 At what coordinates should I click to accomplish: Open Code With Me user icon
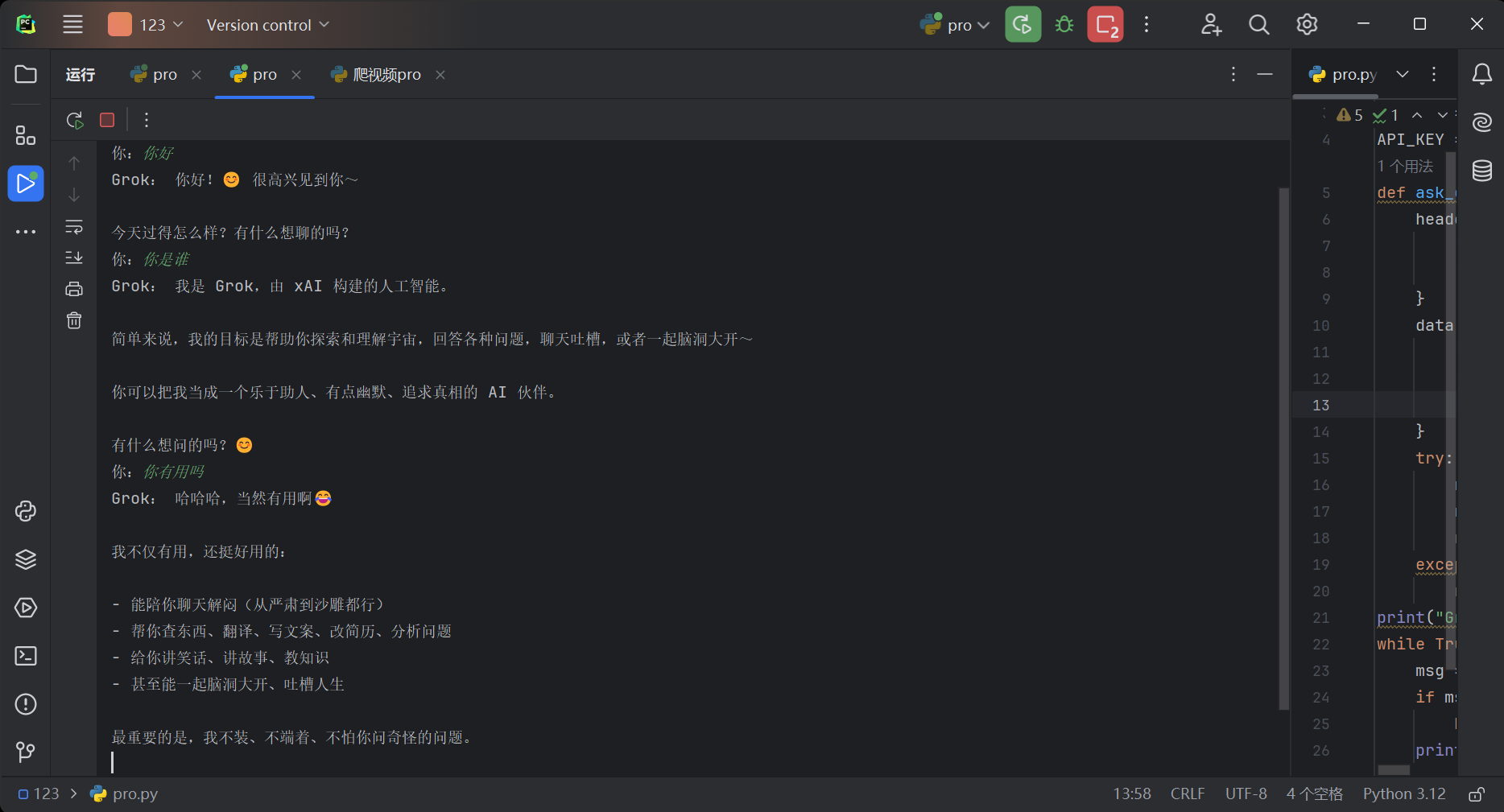pyautogui.click(x=1211, y=24)
